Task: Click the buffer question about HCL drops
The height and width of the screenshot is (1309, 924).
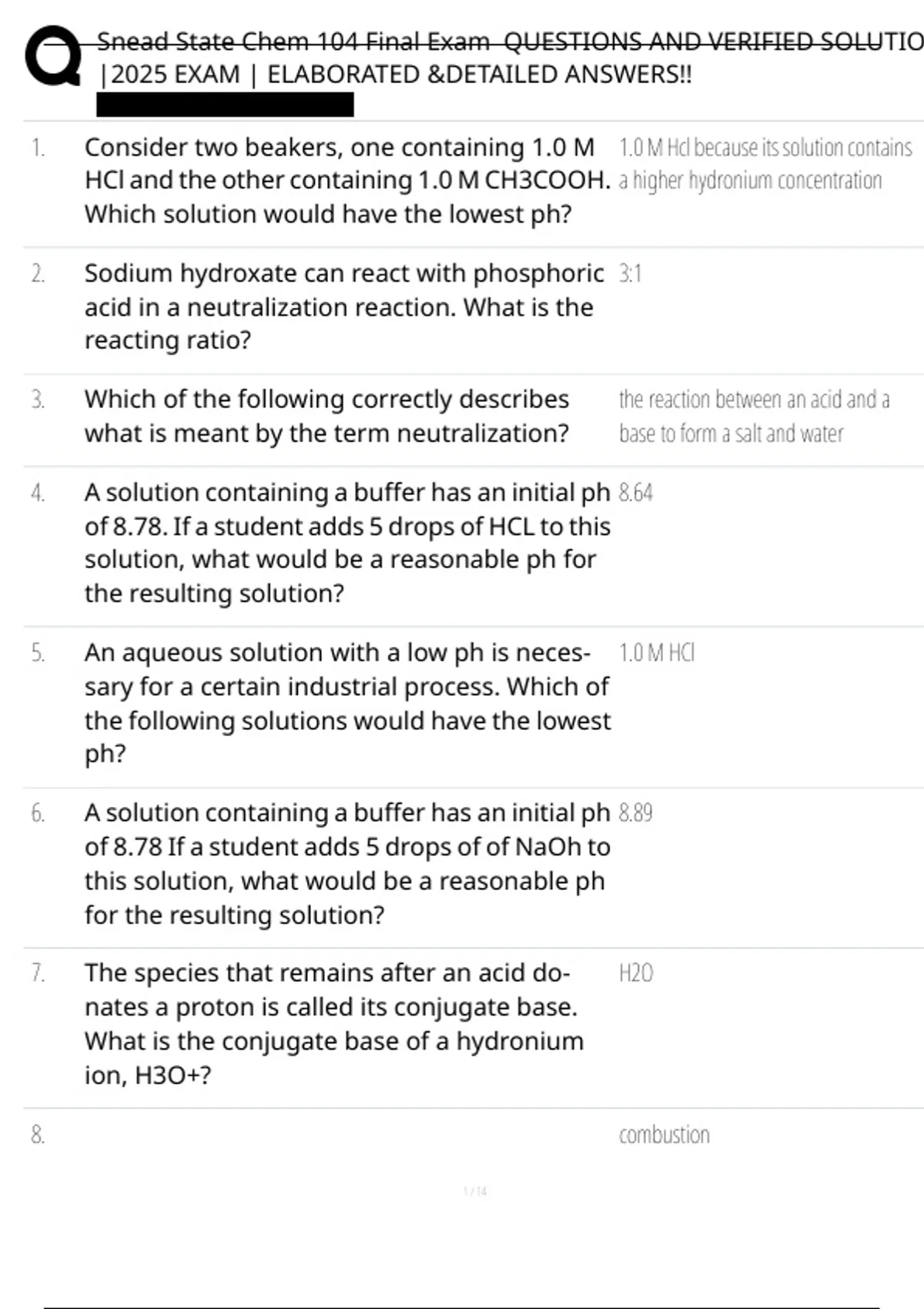Action: [346, 542]
